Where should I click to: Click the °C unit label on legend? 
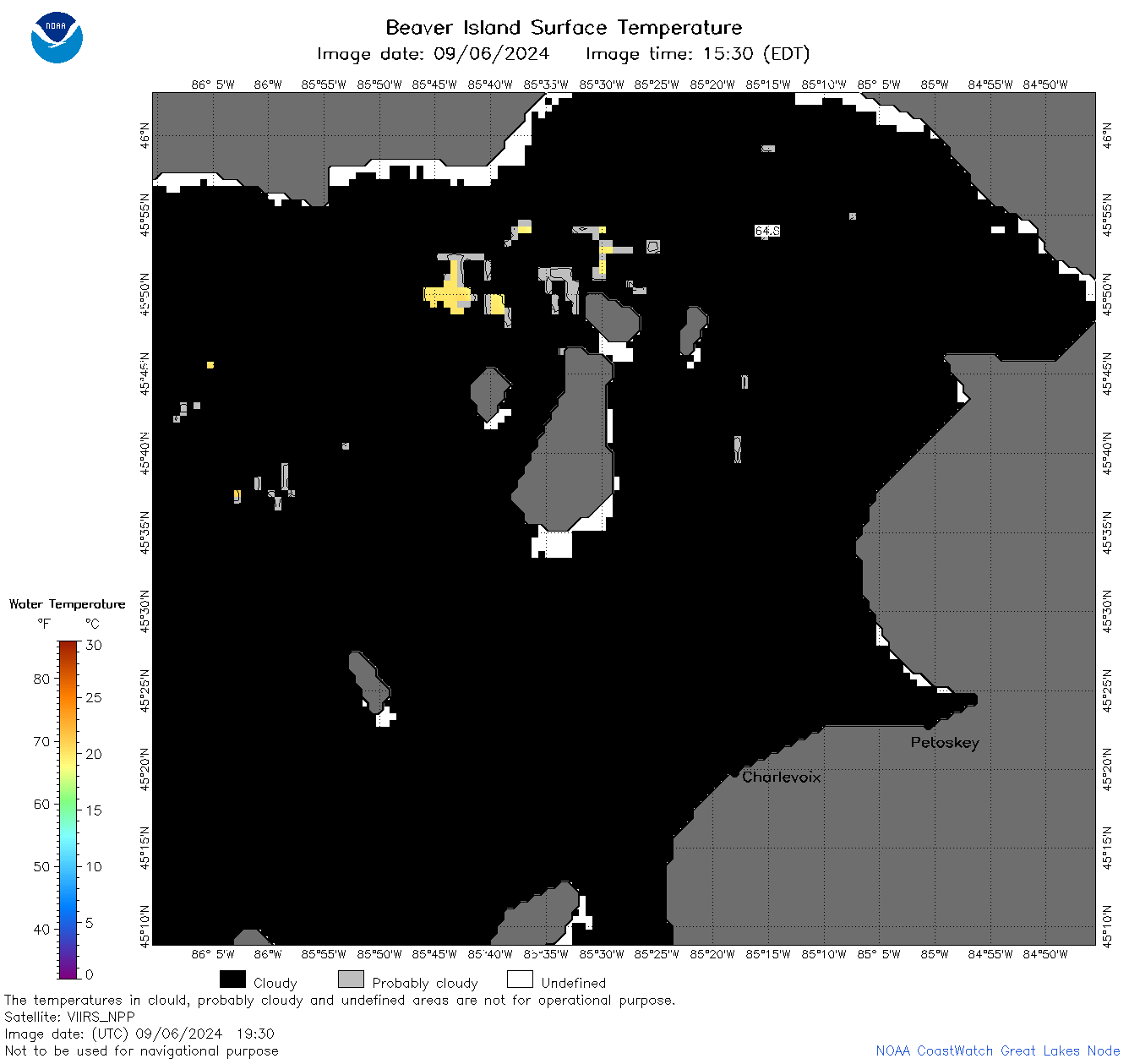(x=92, y=624)
